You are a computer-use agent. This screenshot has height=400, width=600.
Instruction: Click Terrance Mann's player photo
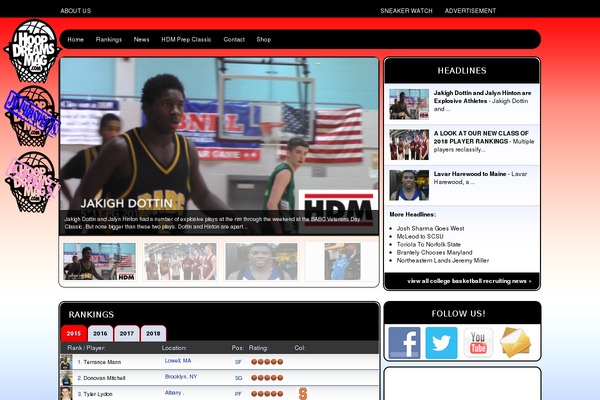click(x=66, y=362)
